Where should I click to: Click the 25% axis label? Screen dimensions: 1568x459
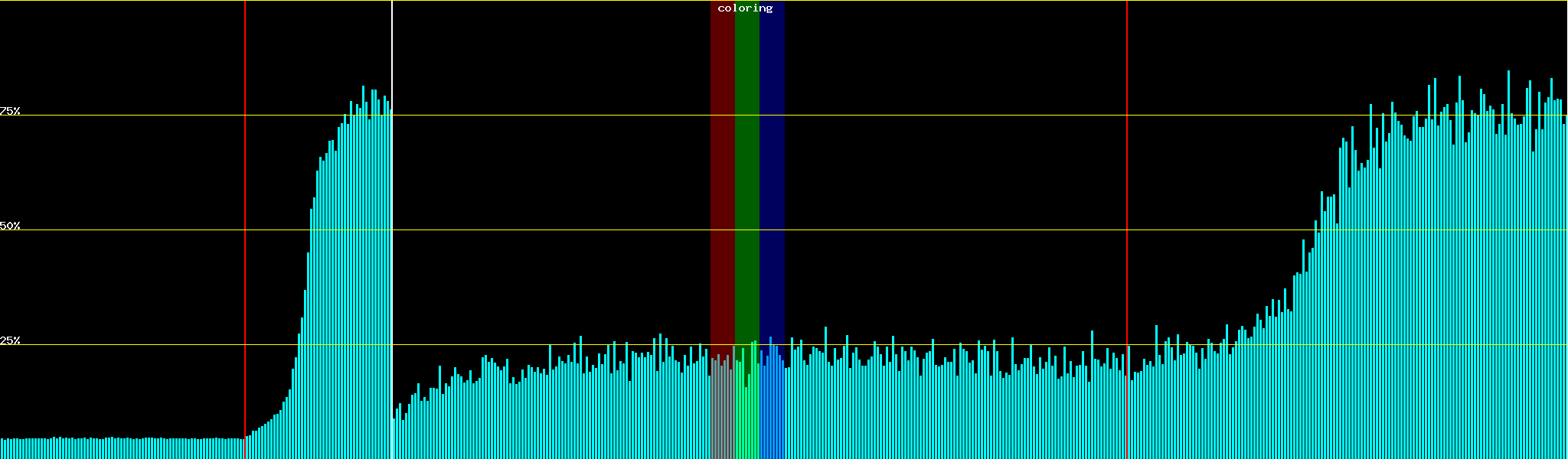(x=10, y=340)
